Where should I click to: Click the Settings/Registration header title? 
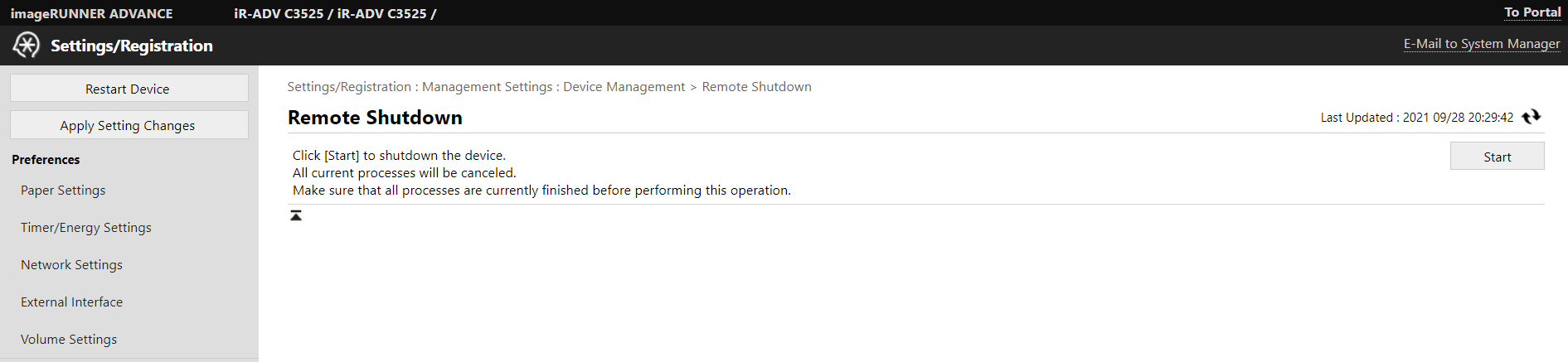click(132, 46)
